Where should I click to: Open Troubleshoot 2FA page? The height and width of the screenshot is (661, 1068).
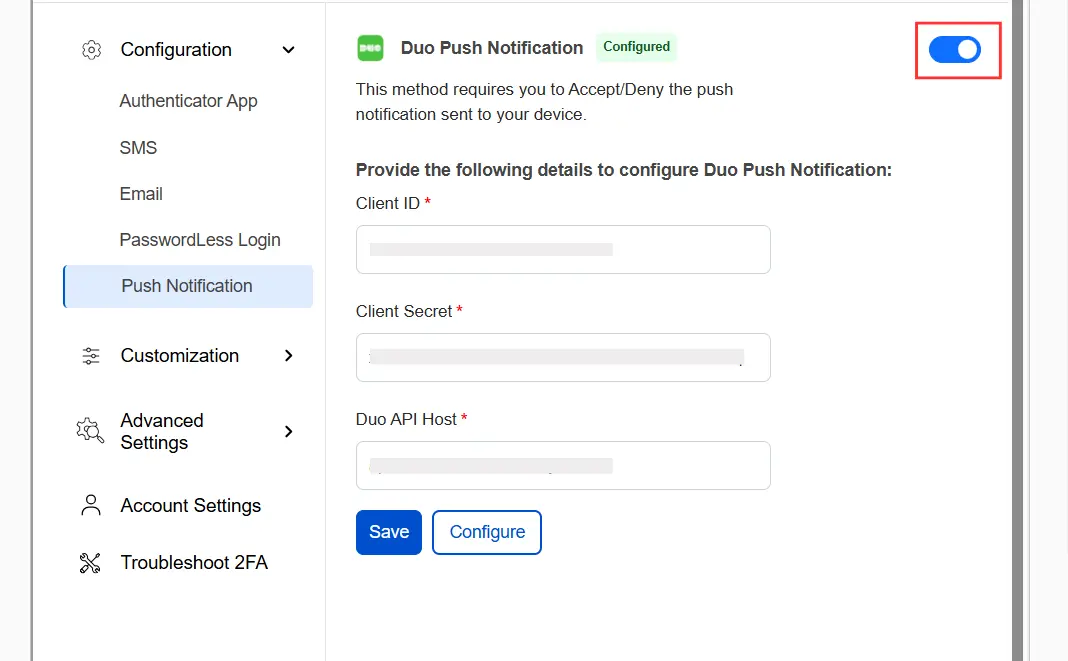[x=194, y=563]
